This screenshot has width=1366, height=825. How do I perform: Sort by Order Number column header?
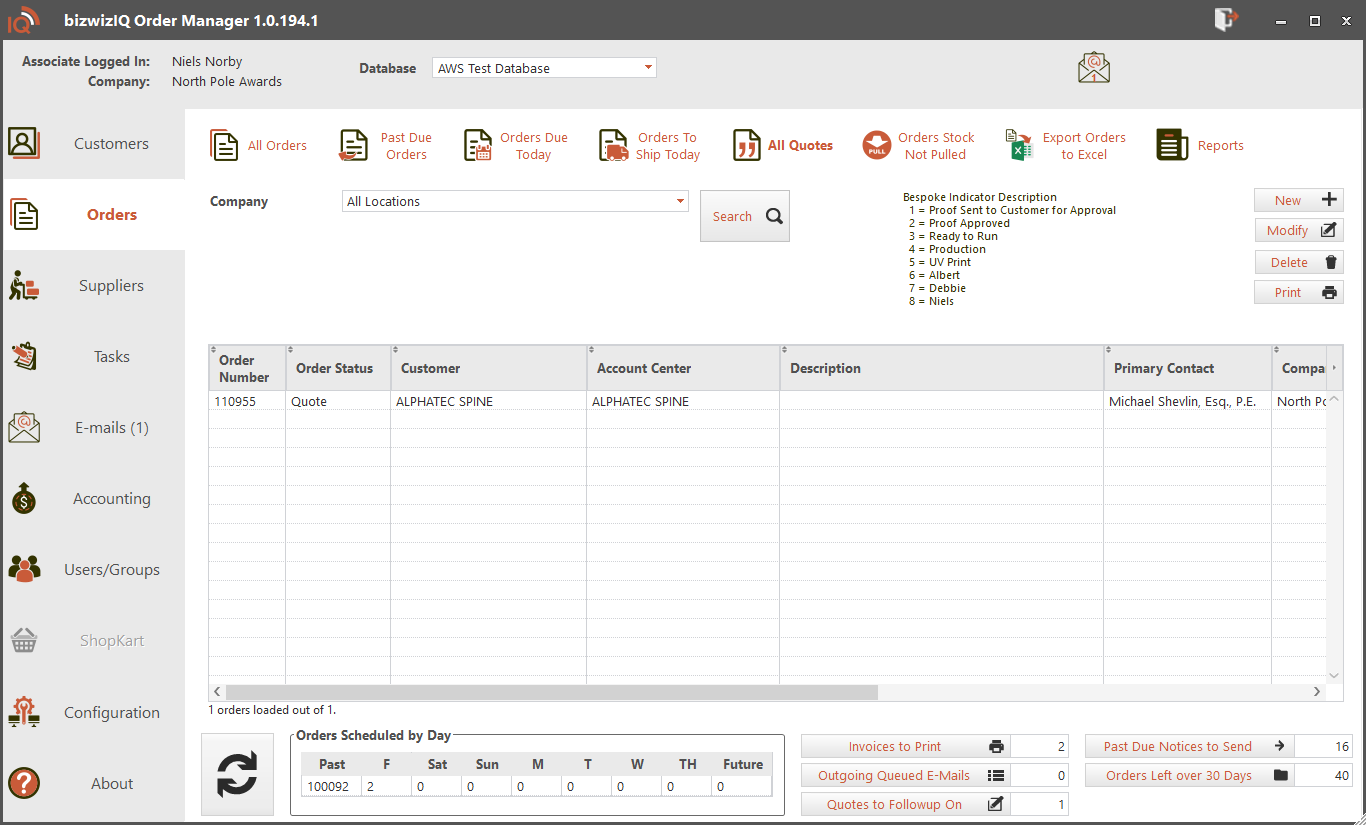245,369
